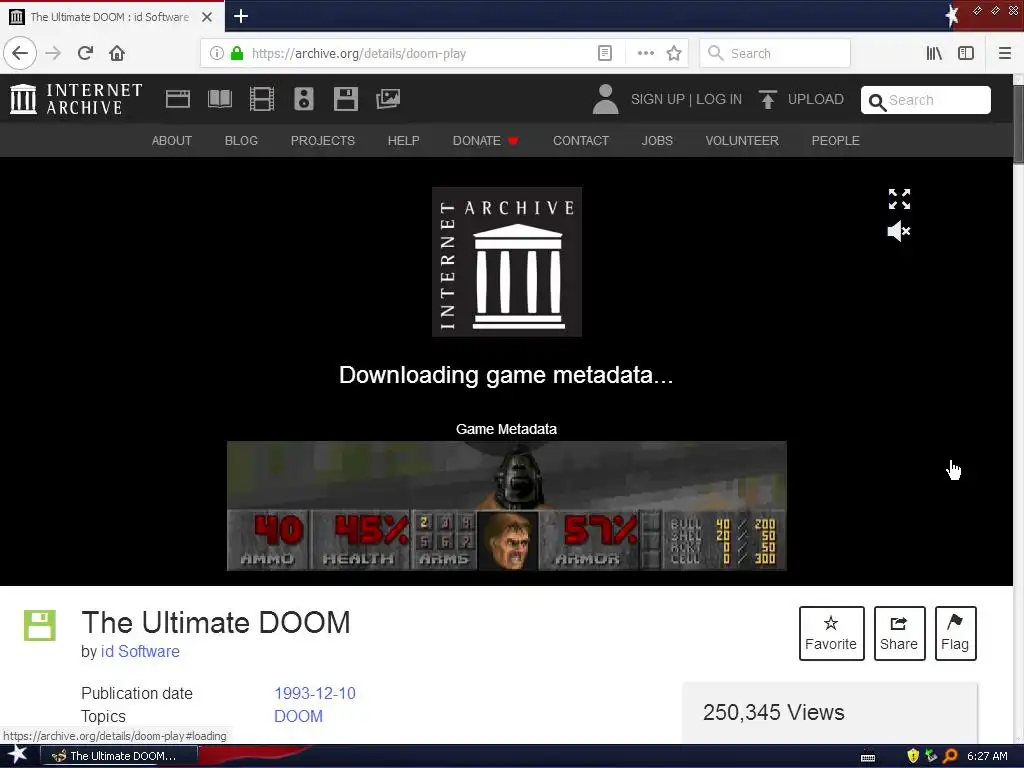Click the 250,345 Views text
This screenshot has height=768, width=1024.
773,712
